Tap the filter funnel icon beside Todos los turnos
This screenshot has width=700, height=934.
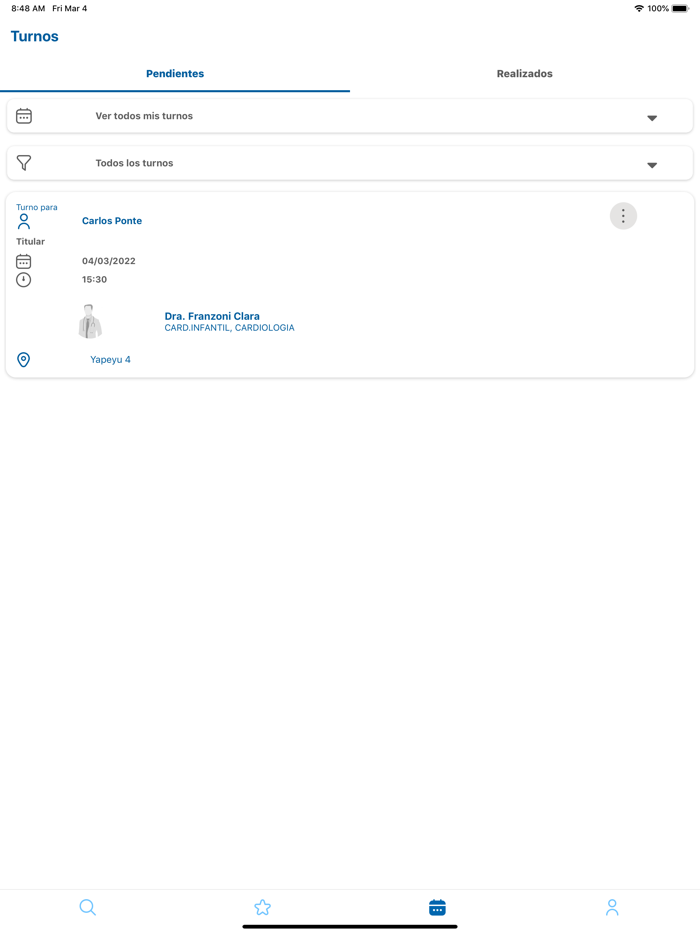click(x=24, y=163)
